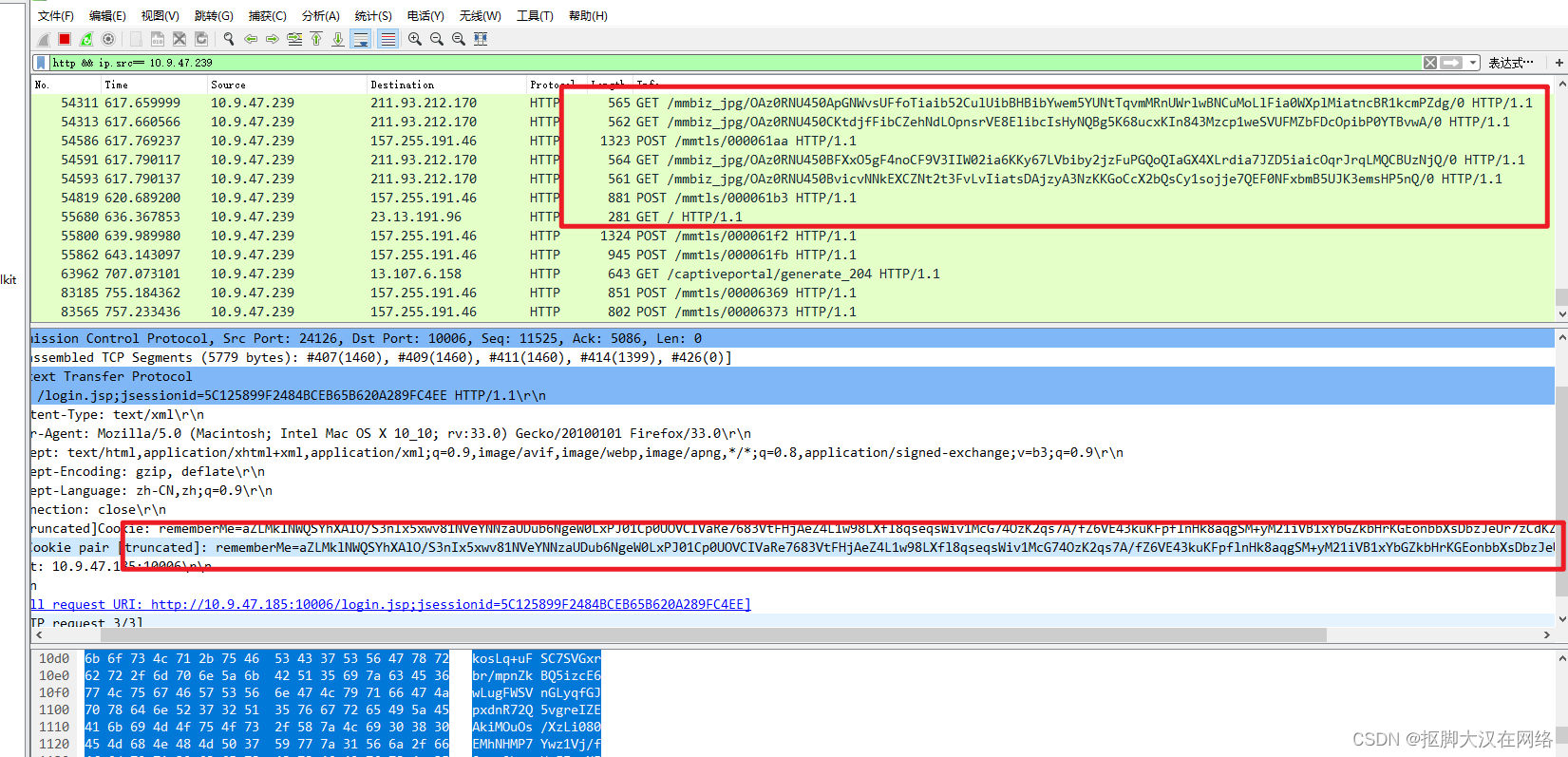Save the capture file
Image resolution: width=1568 pixels, height=757 pixels.
point(158,39)
